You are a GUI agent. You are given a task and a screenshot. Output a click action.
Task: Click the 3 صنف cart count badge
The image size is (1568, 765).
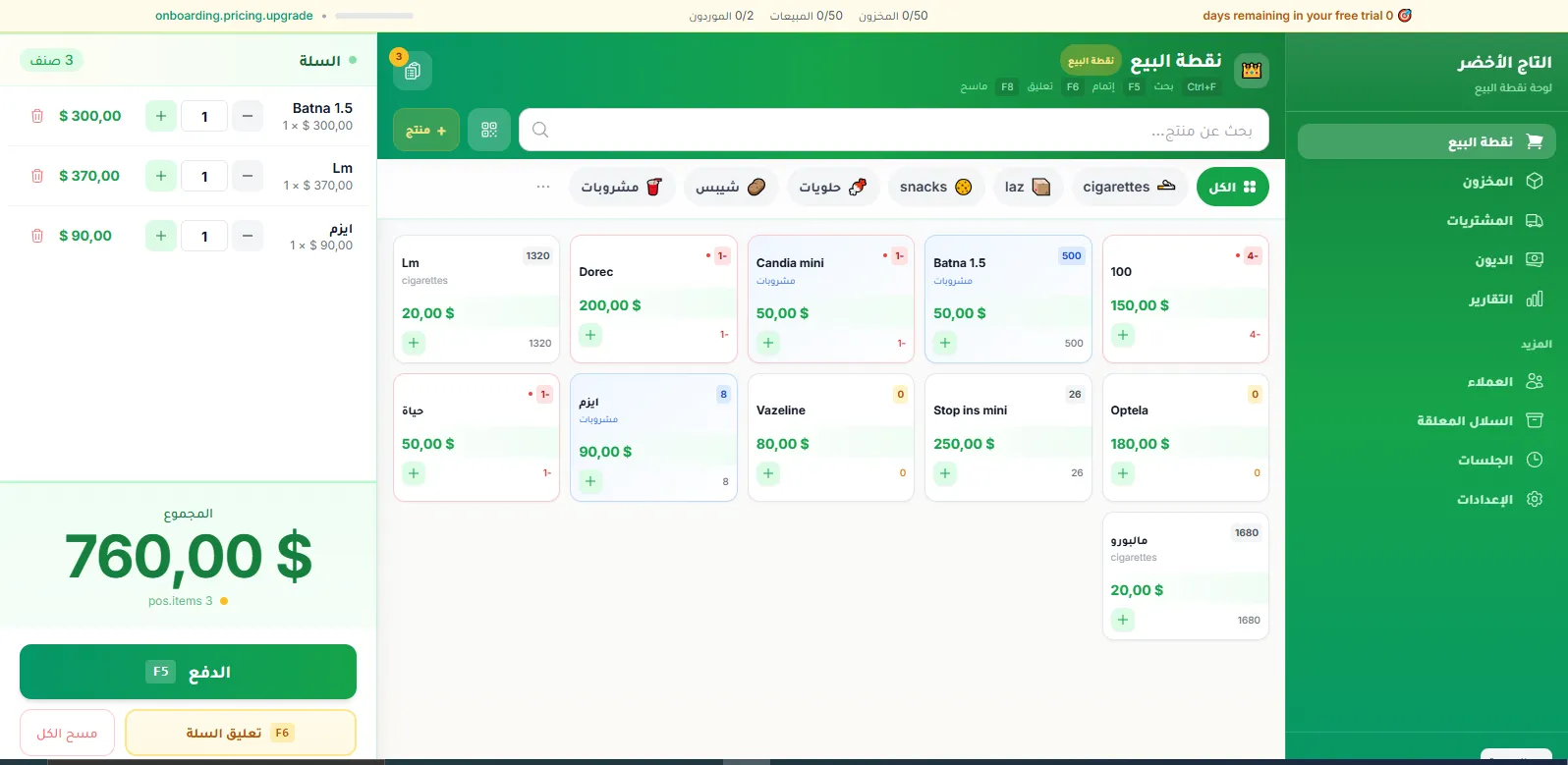(51, 60)
